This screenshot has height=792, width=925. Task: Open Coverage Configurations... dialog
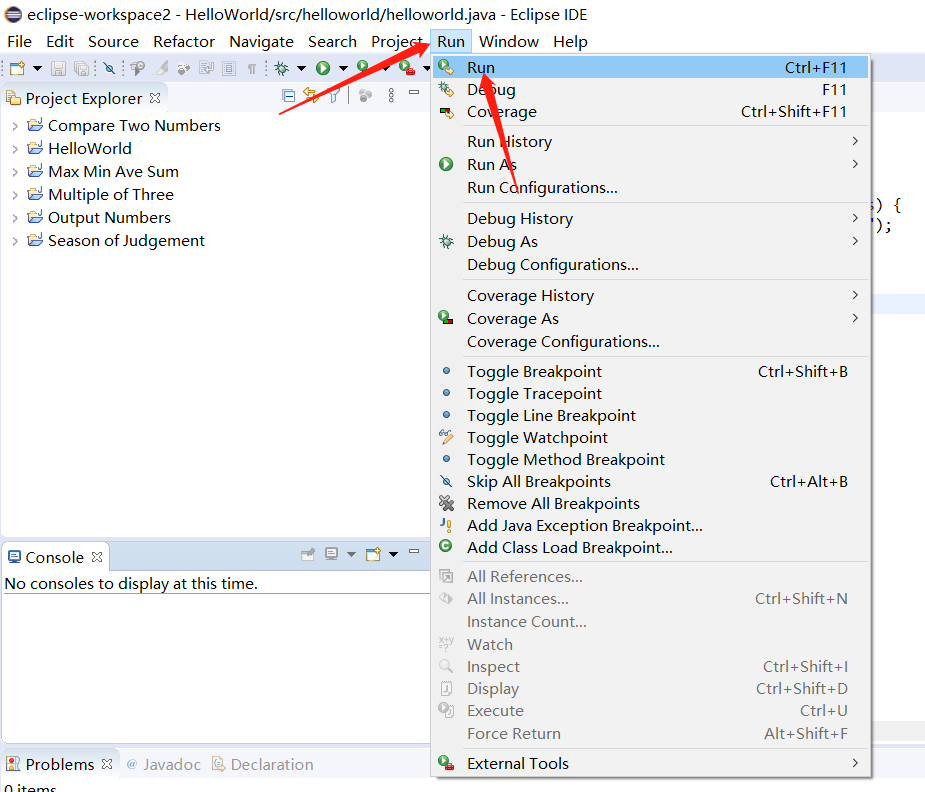click(650, 341)
